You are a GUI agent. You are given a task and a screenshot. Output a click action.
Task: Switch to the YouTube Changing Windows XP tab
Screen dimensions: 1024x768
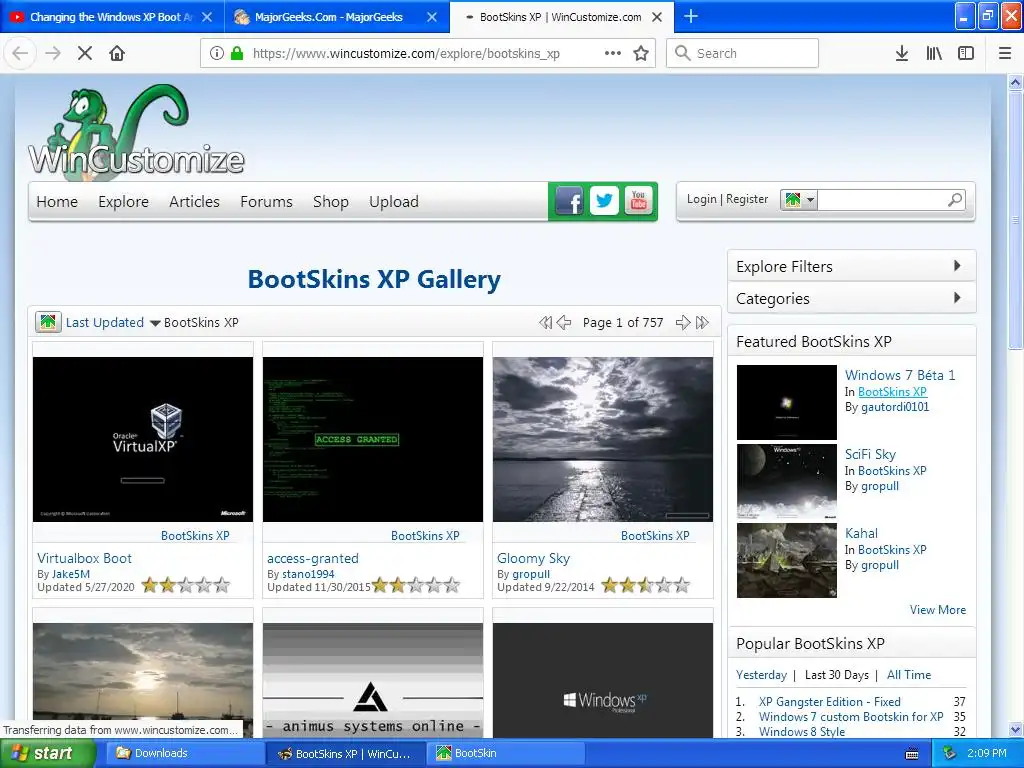(112, 17)
